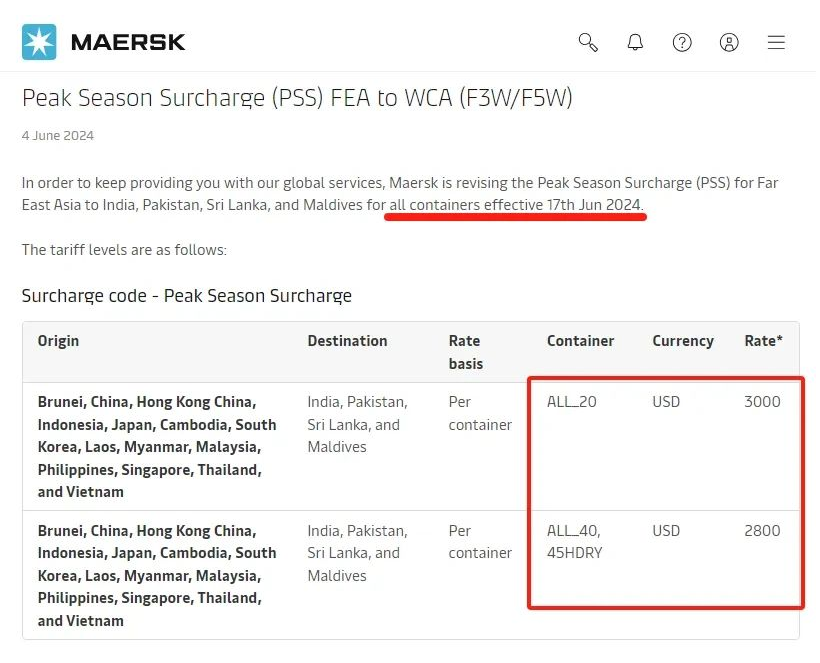Click the Currency column header
This screenshot has height=663, width=820.
point(683,341)
